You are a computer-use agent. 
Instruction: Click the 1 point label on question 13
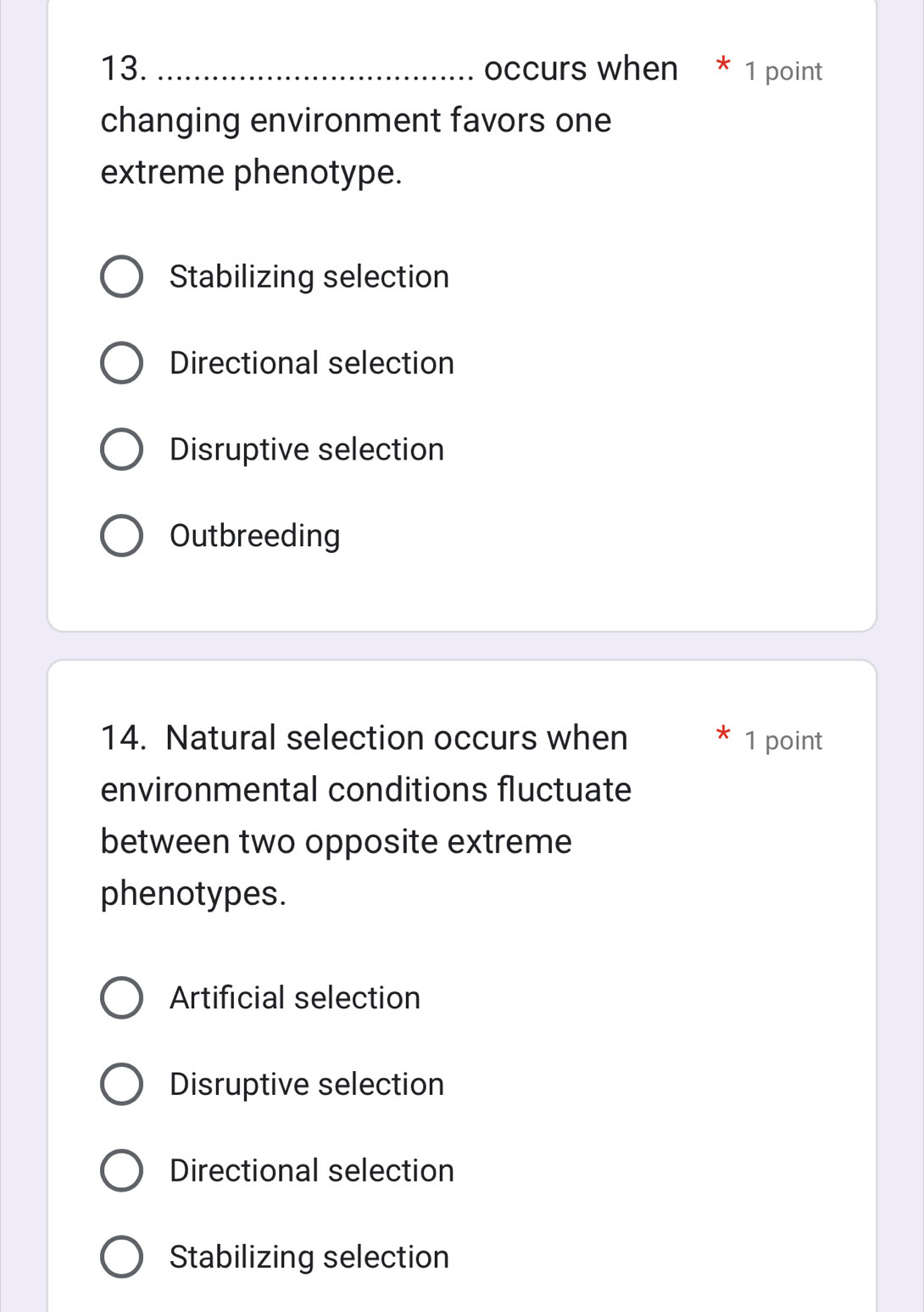click(x=782, y=71)
